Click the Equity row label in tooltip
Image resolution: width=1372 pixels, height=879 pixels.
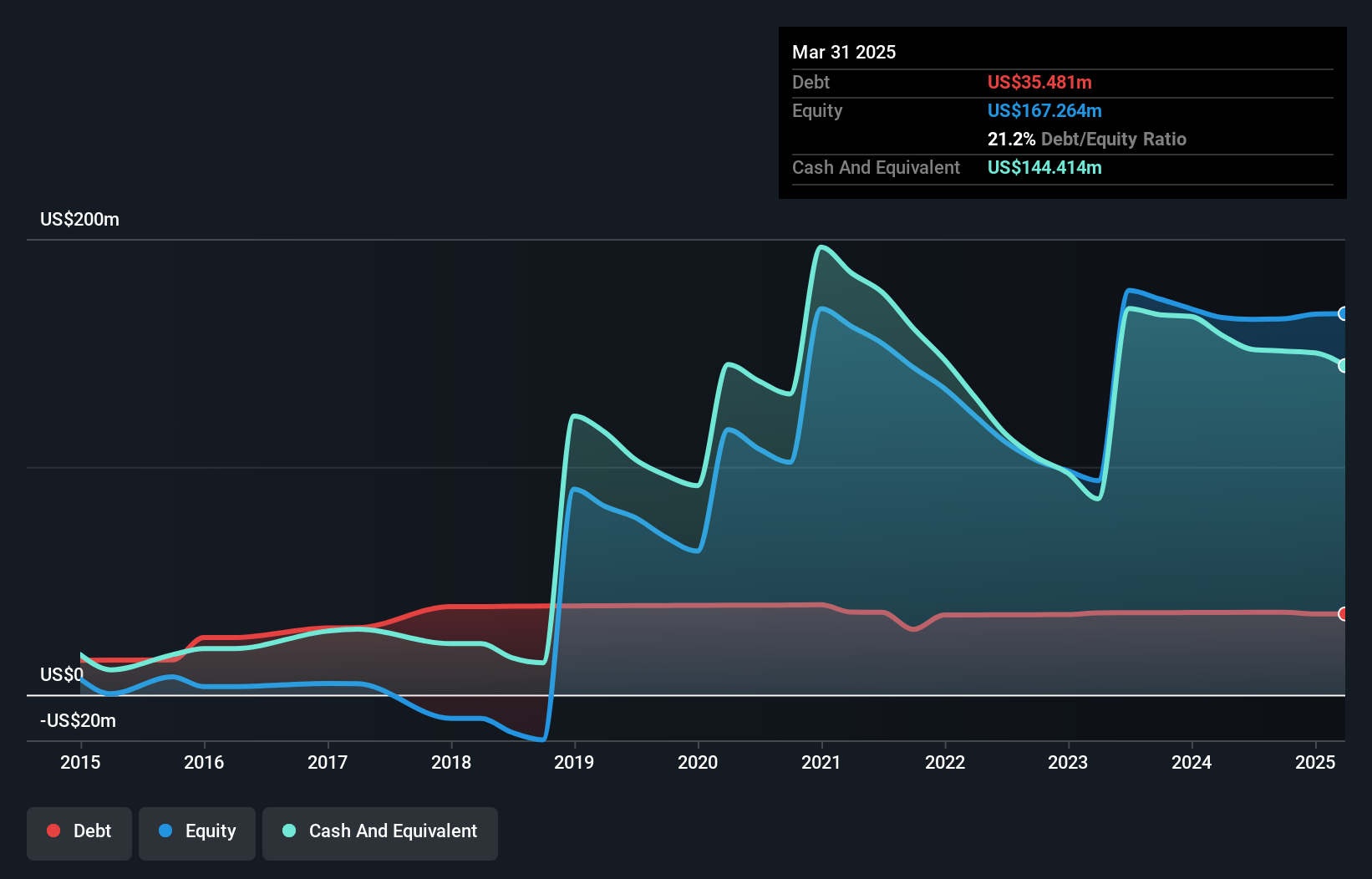click(817, 110)
